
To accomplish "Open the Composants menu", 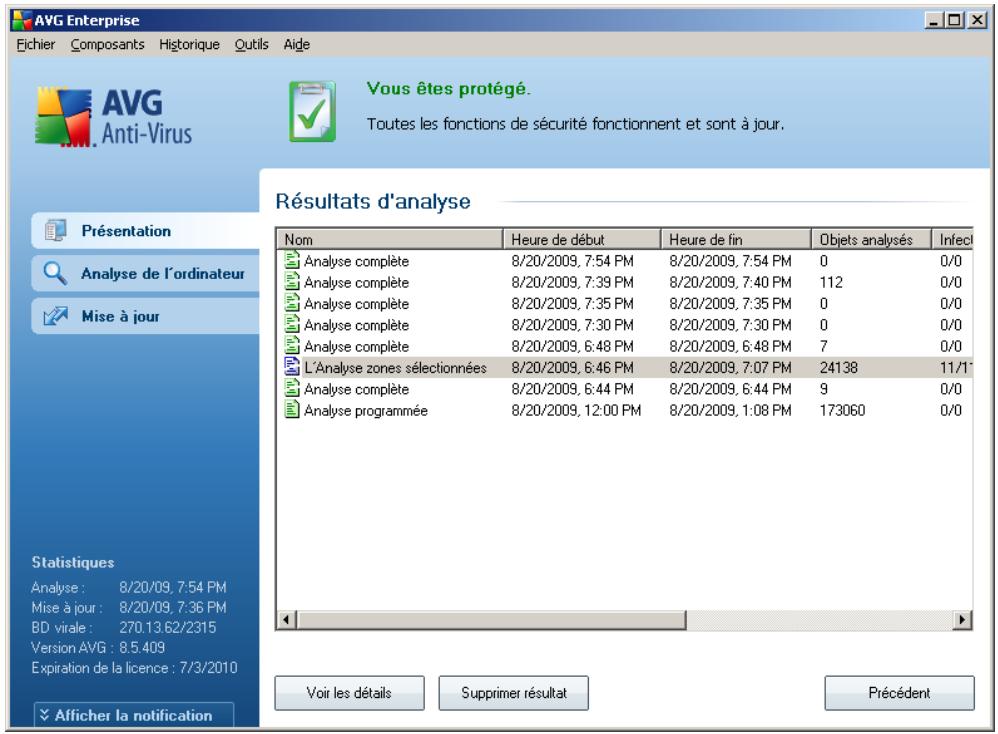I will point(108,45).
